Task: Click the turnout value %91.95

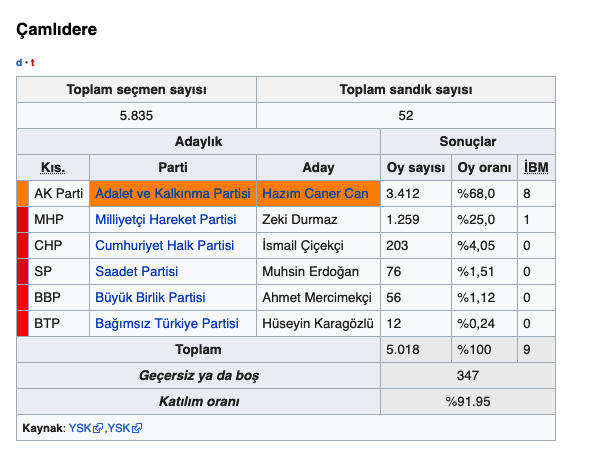Action: coord(468,401)
